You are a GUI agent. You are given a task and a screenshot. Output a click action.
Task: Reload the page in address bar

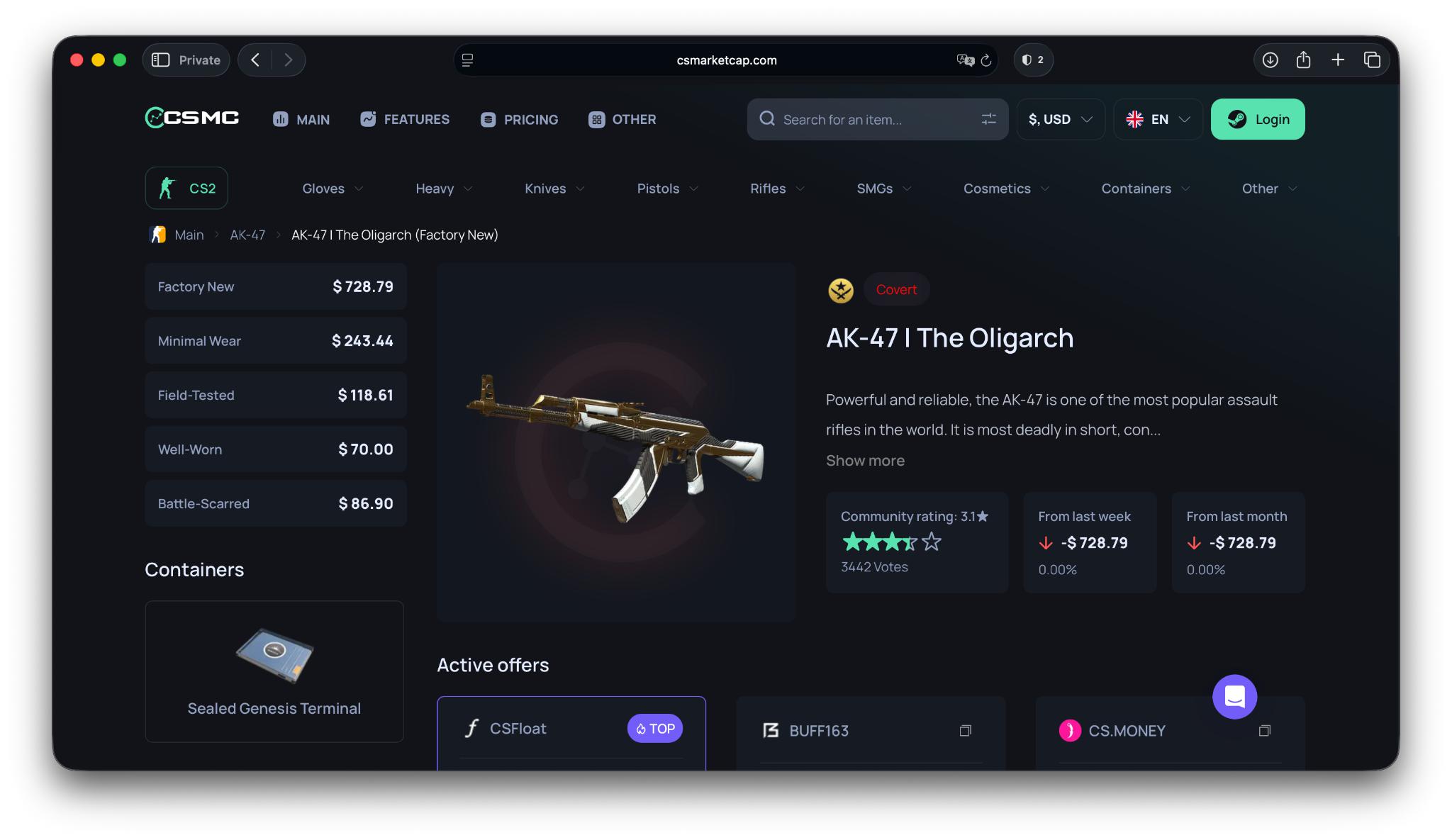click(986, 60)
